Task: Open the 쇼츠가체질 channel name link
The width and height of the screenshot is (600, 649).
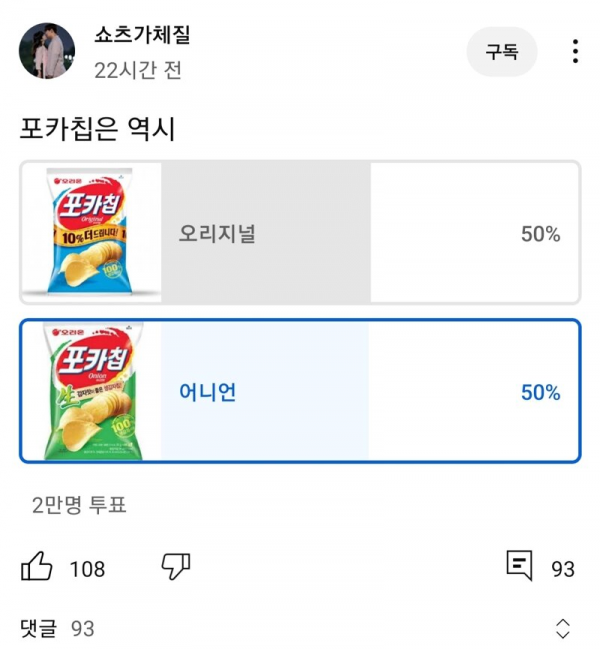Action: pos(142,36)
